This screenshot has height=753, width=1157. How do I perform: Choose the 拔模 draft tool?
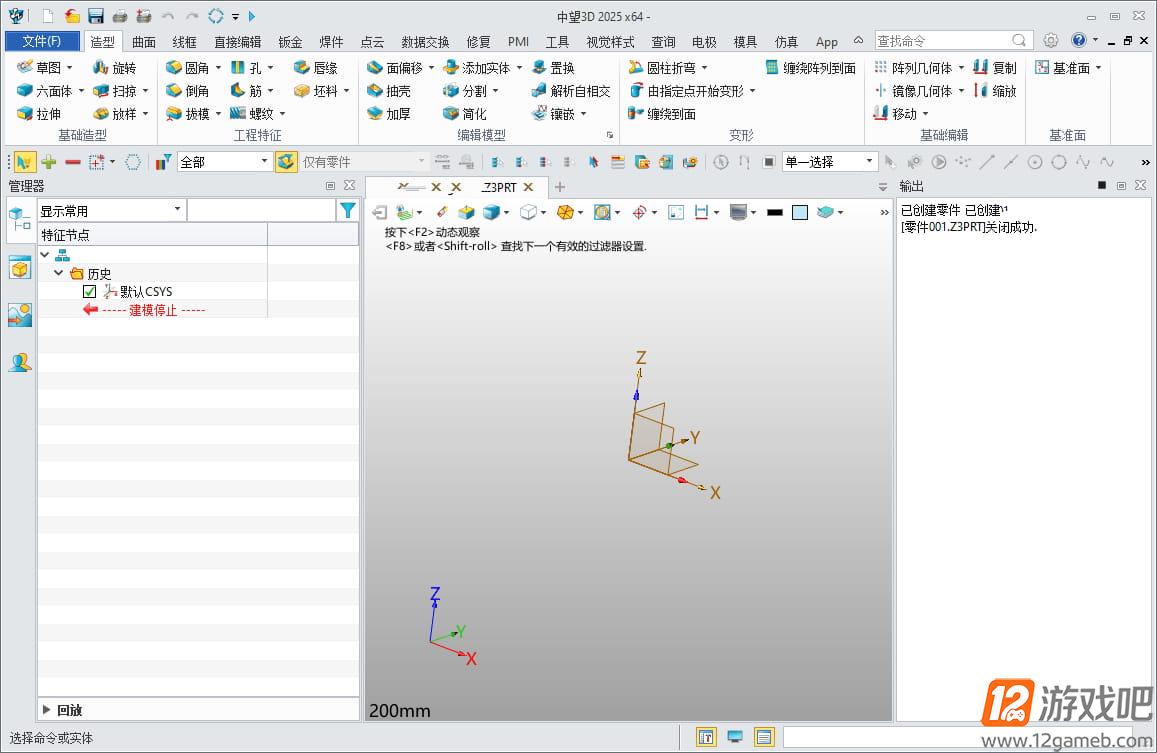point(187,114)
